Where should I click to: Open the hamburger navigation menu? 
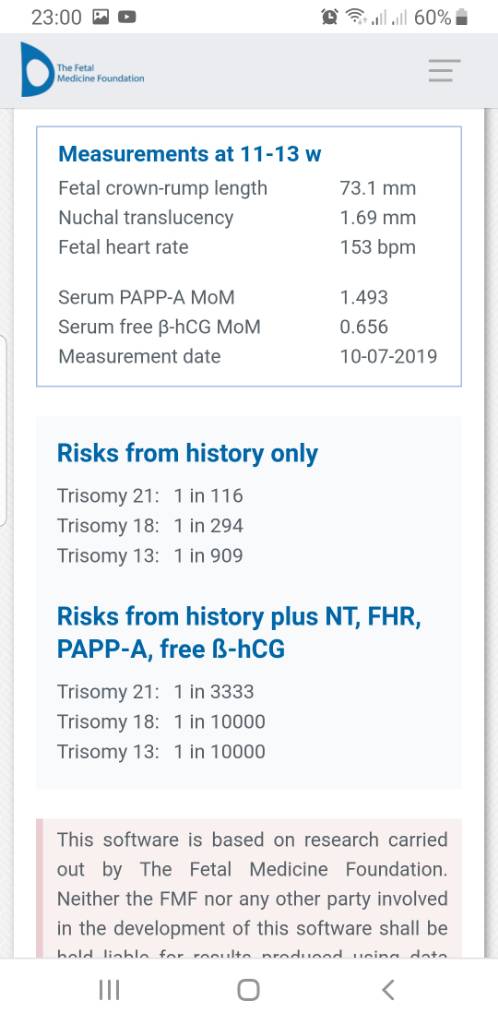444,70
